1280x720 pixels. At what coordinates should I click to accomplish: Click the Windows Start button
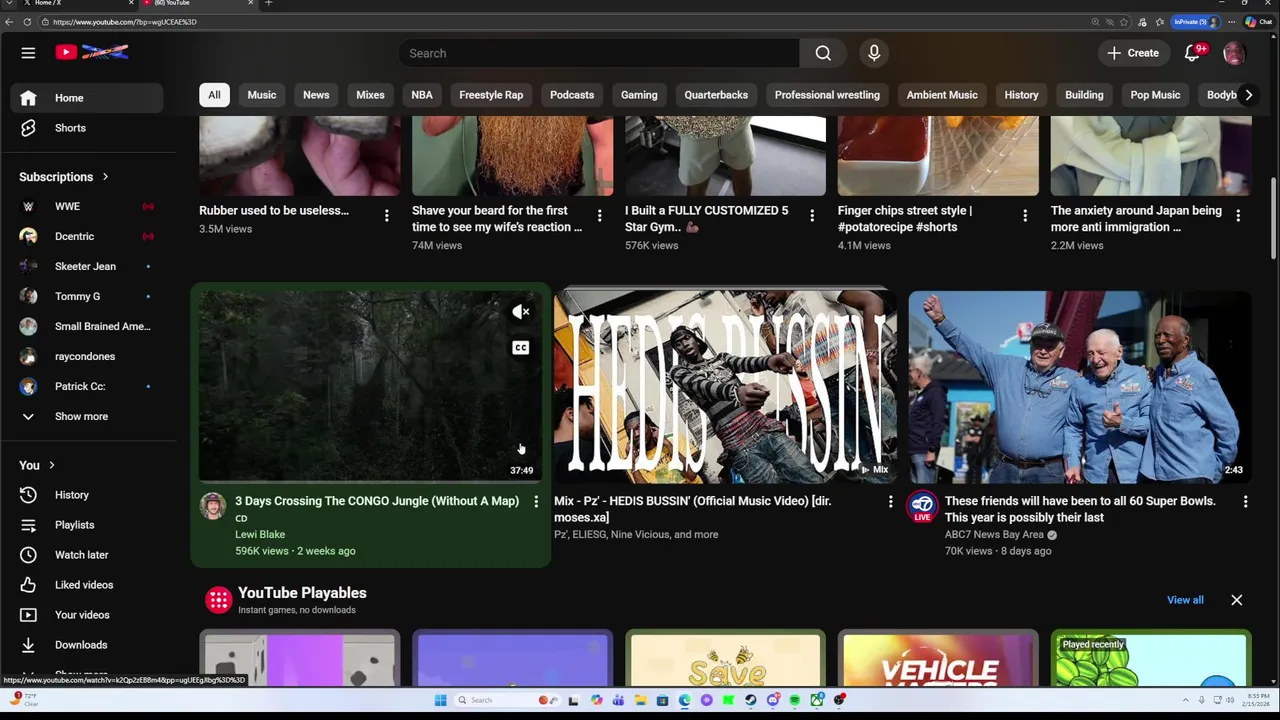point(440,700)
